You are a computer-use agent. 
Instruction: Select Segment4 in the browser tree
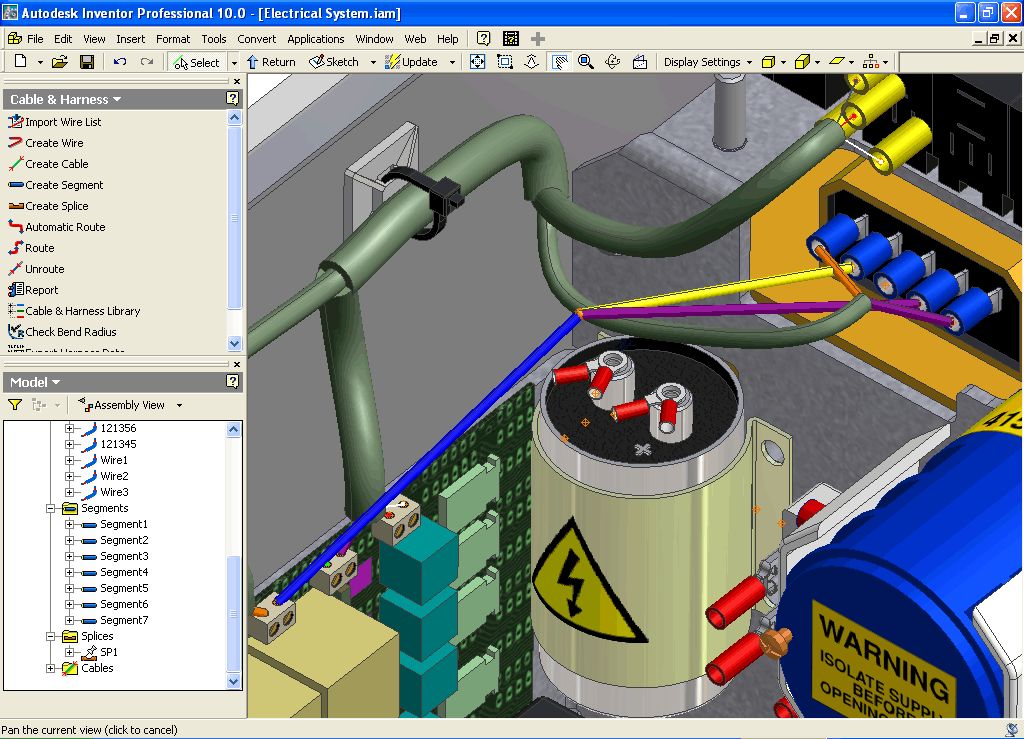[124, 572]
